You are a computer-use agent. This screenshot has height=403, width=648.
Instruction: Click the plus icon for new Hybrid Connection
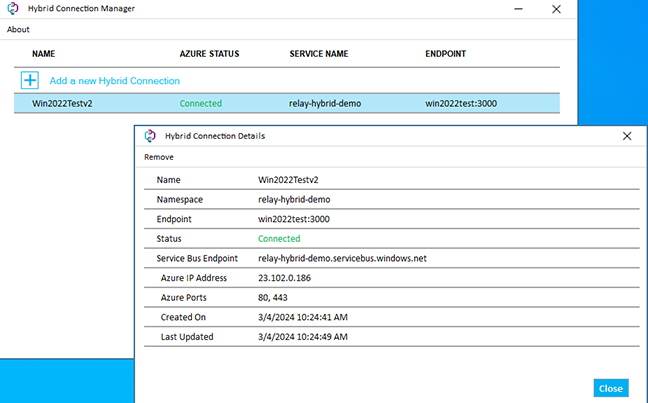click(x=30, y=80)
